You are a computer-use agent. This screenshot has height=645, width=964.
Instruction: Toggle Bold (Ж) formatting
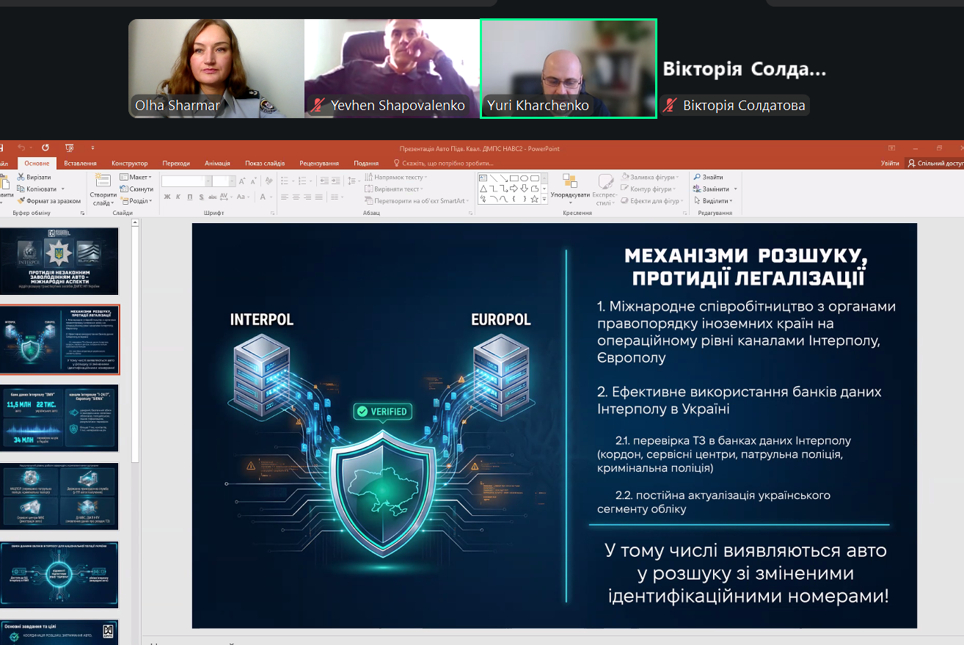point(167,197)
